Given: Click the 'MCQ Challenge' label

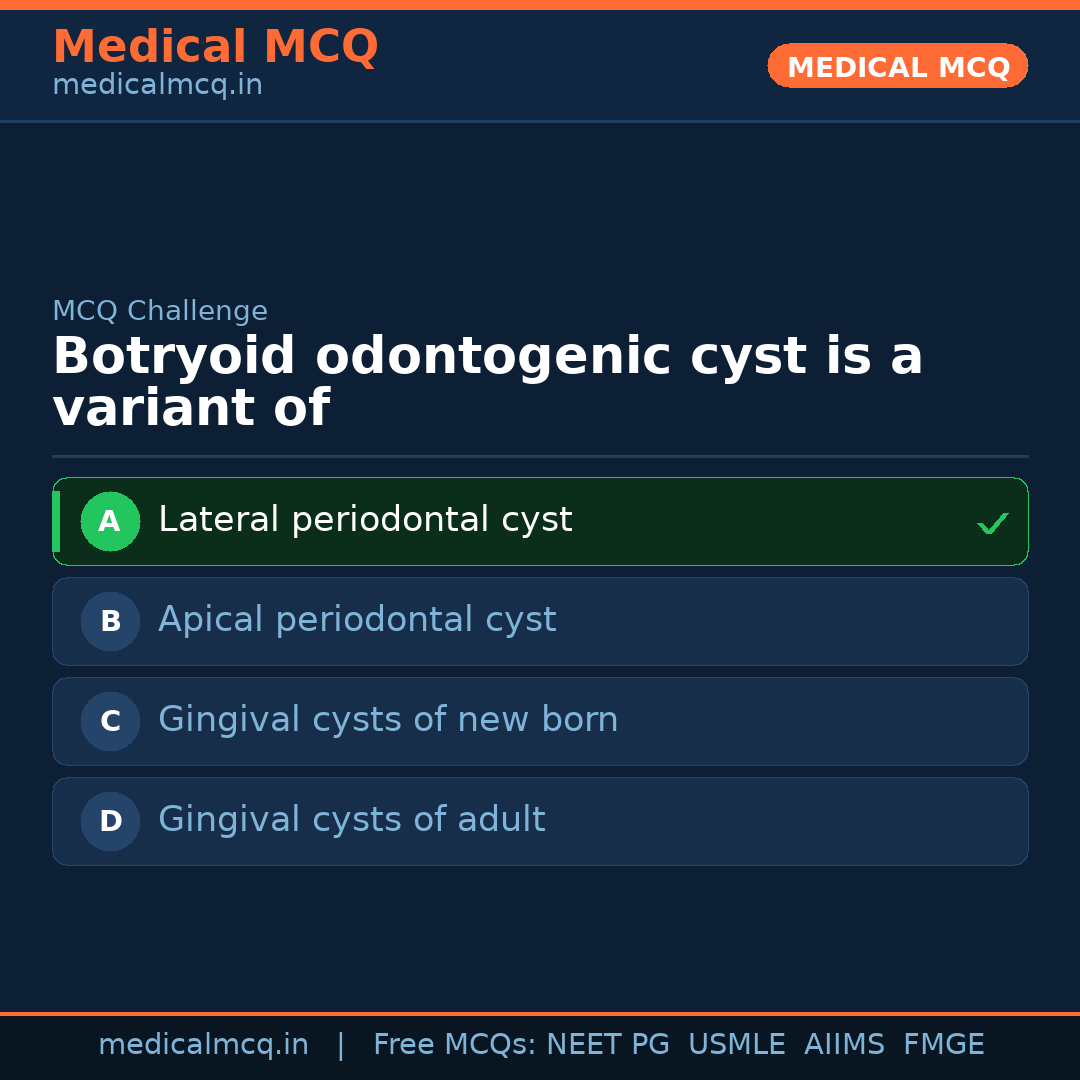Looking at the screenshot, I should (160, 311).
